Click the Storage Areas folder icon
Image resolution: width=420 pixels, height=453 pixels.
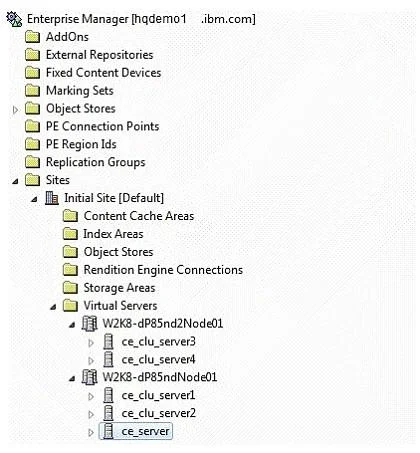70,288
